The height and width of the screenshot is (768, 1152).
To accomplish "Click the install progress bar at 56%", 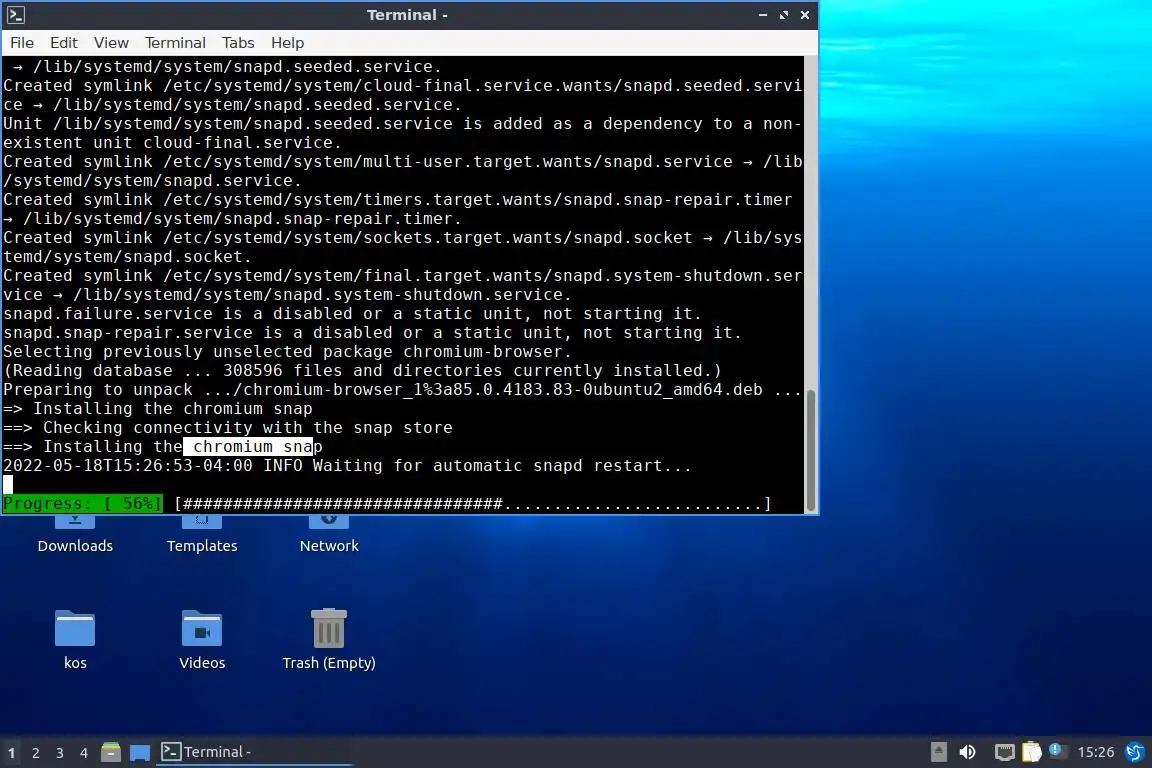I will [387, 503].
